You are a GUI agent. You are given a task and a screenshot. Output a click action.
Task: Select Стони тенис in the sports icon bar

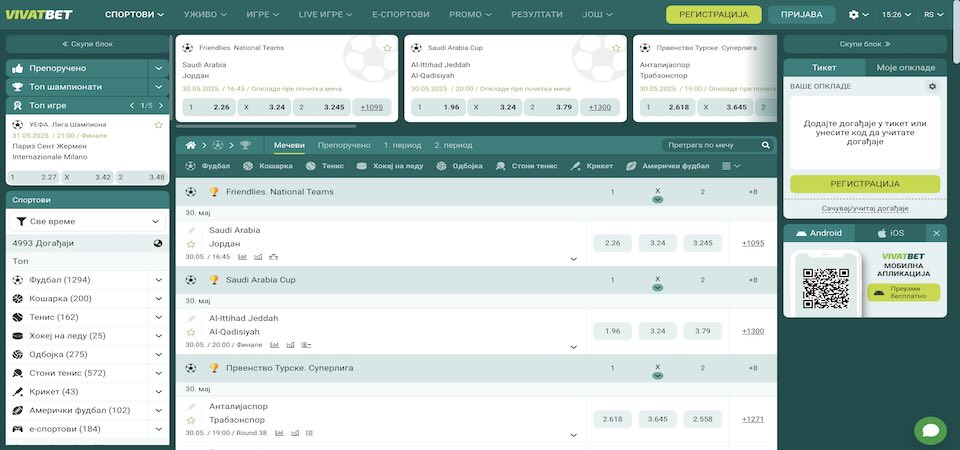pos(527,166)
